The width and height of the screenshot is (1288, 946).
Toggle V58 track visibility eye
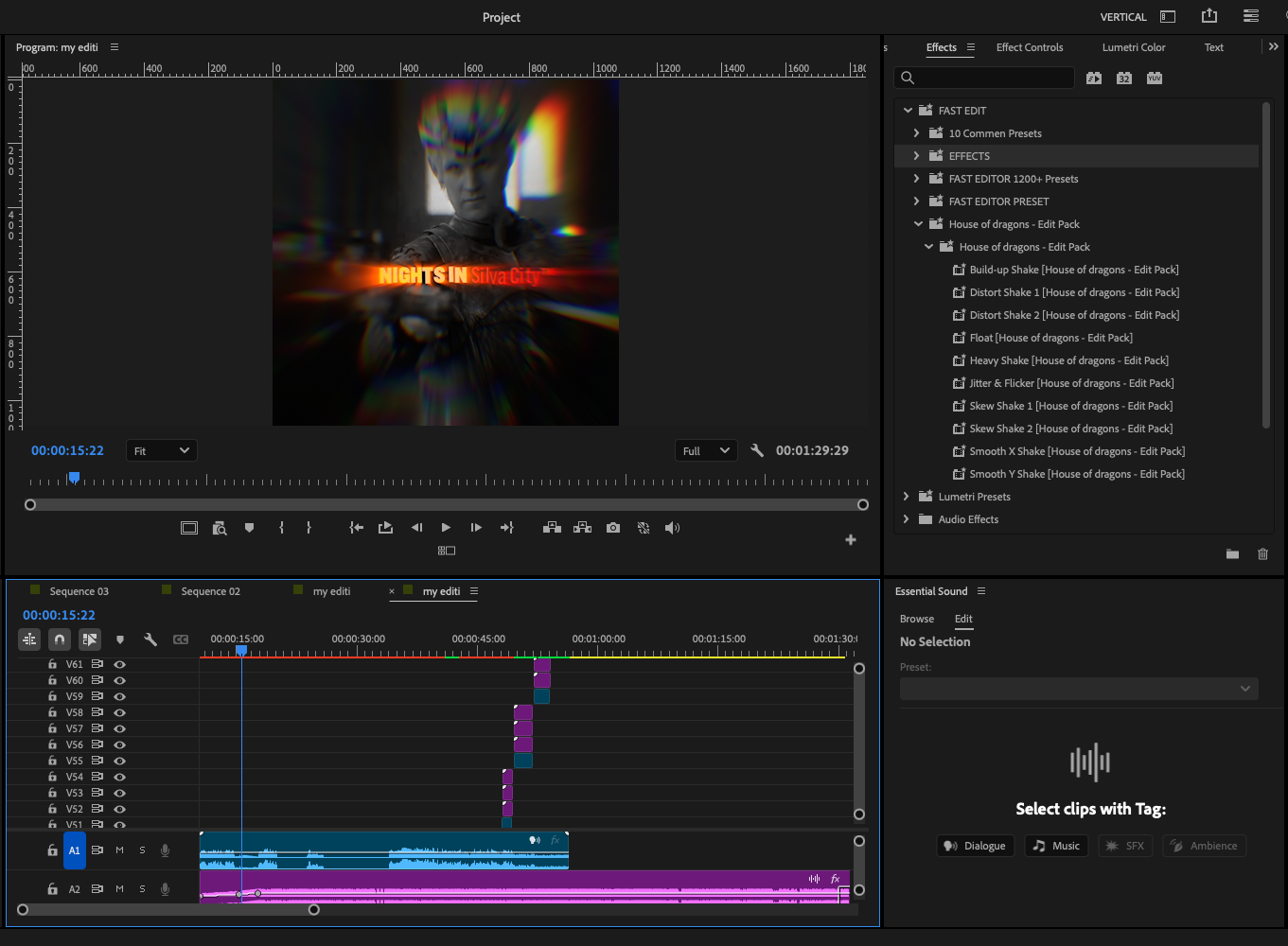pyautogui.click(x=120, y=712)
